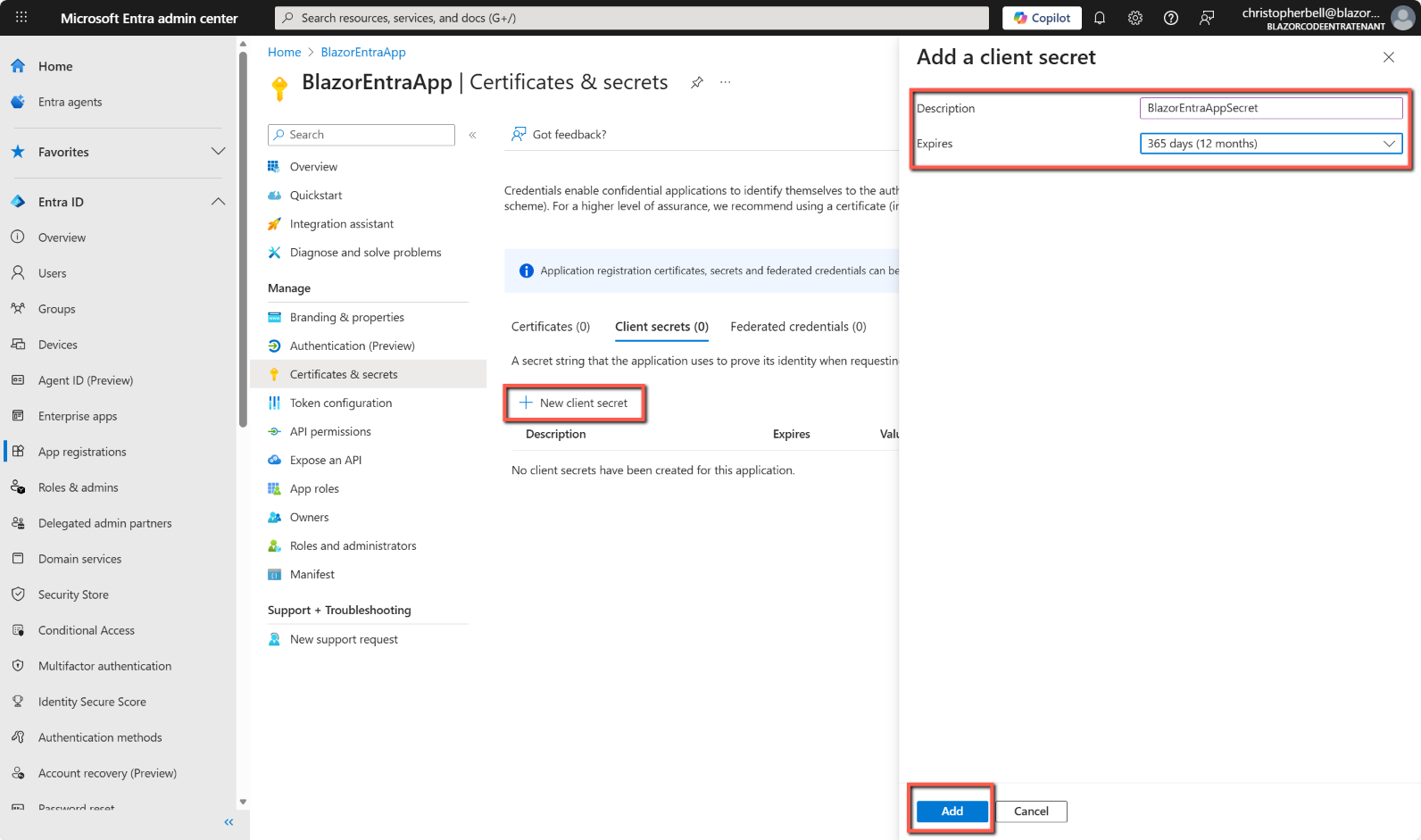The image size is (1421, 840).
Task: Collapse the resource menu with double chevron
Action: (x=473, y=135)
